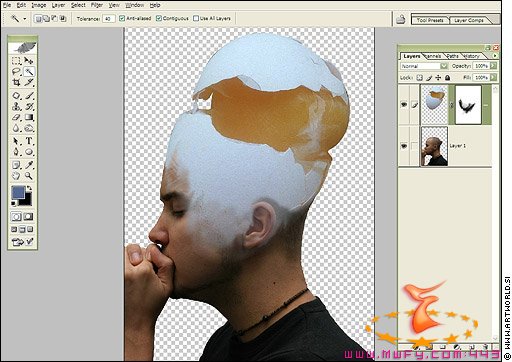This screenshot has height=362, width=512.
Task: Open the Select menu
Action: coord(78,5)
